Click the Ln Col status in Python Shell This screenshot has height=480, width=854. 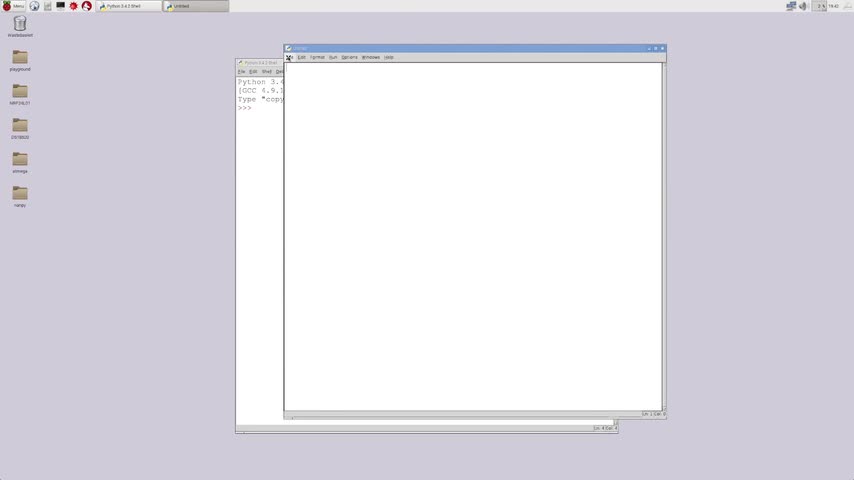tap(605, 428)
